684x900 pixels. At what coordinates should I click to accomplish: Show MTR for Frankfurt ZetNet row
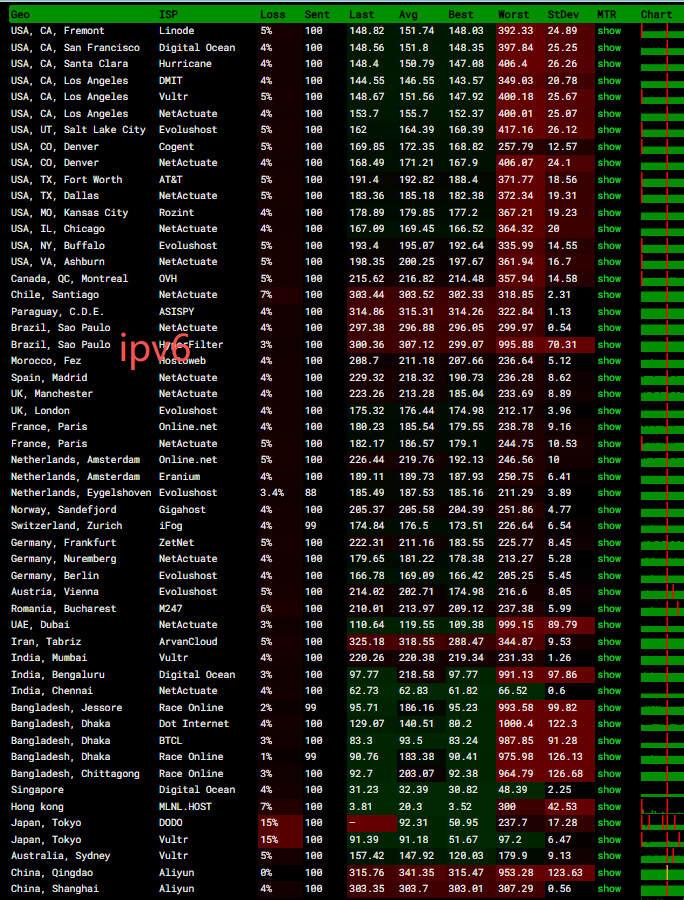[609, 543]
